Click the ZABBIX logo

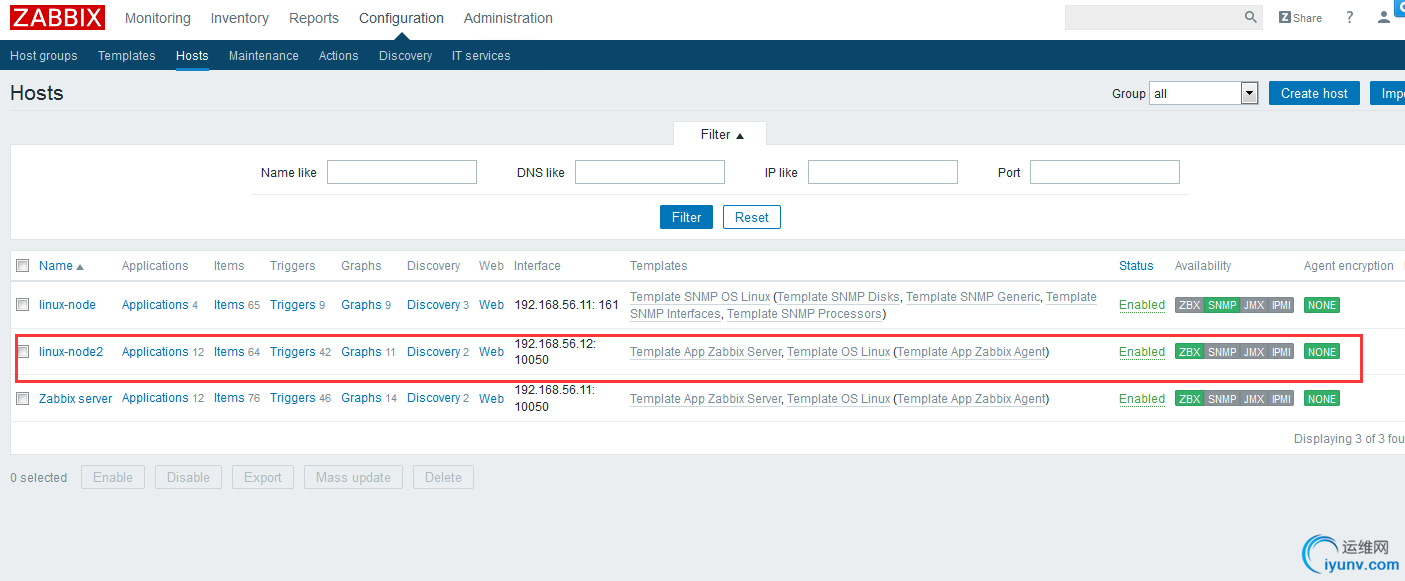pos(57,18)
